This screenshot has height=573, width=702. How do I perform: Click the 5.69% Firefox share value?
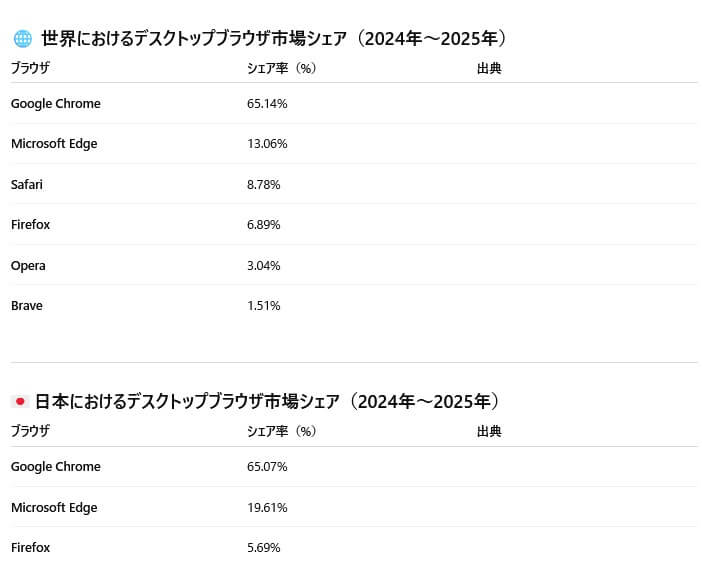point(264,547)
